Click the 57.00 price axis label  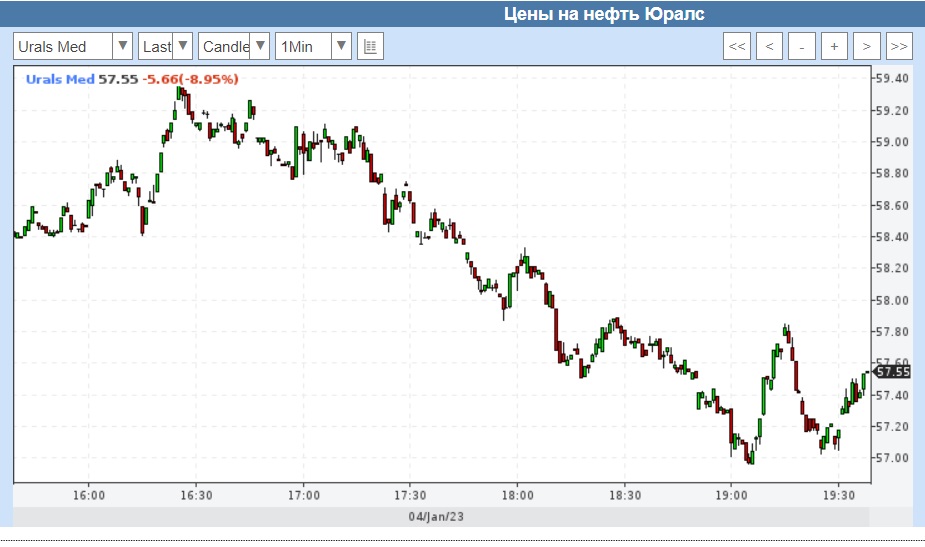(892, 457)
